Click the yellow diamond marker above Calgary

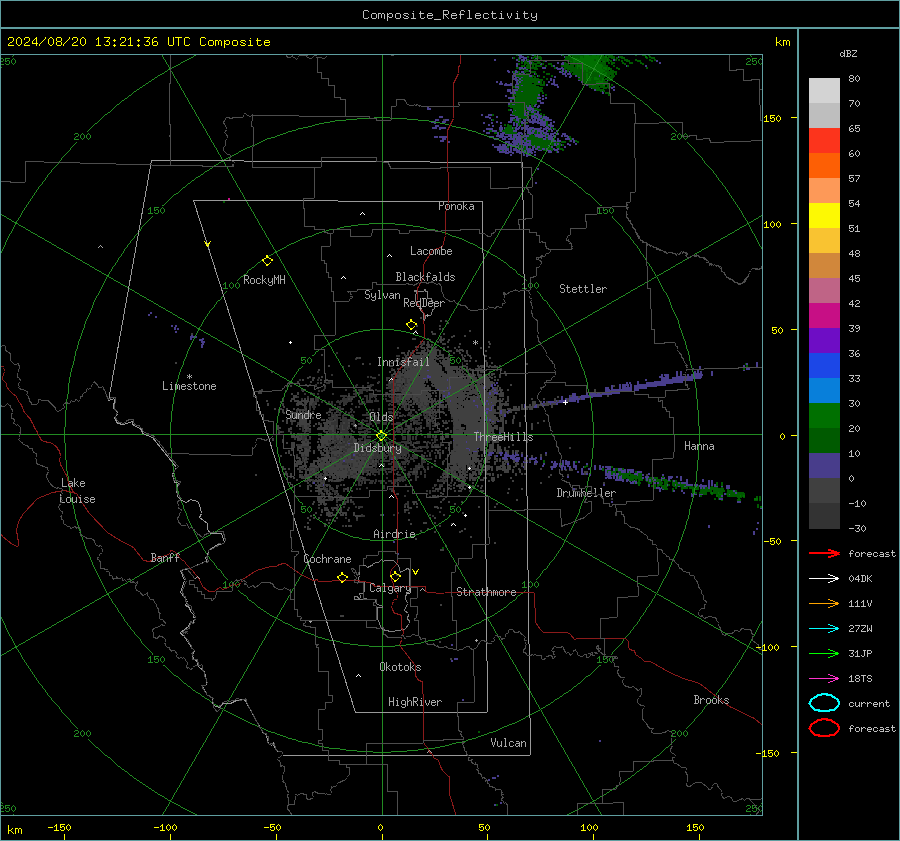click(x=395, y=576)
